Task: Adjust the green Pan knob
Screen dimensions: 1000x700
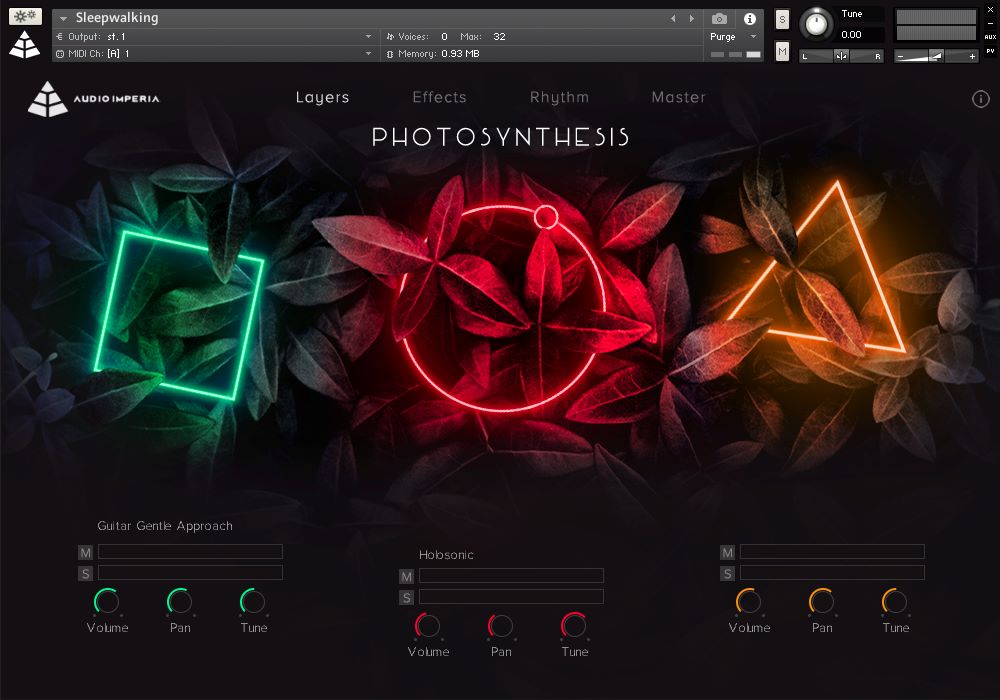Action: coord(180,601)
